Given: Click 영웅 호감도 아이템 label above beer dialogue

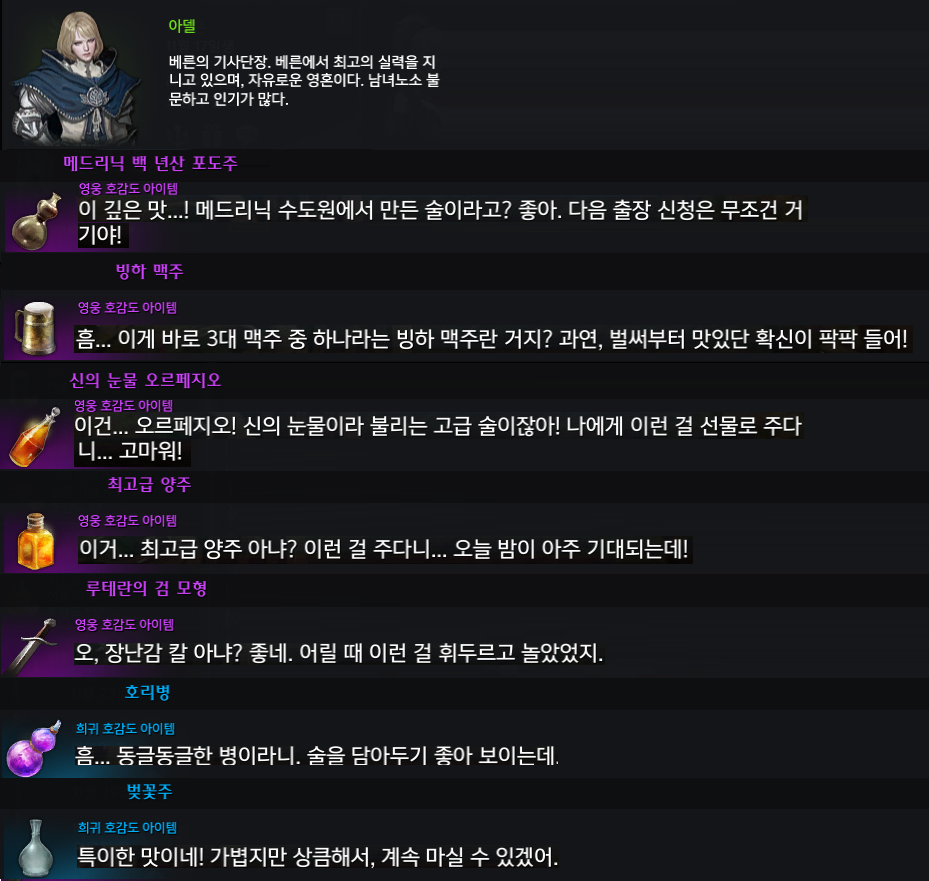Looking at the screenshot, I should [x=127, y=307].
